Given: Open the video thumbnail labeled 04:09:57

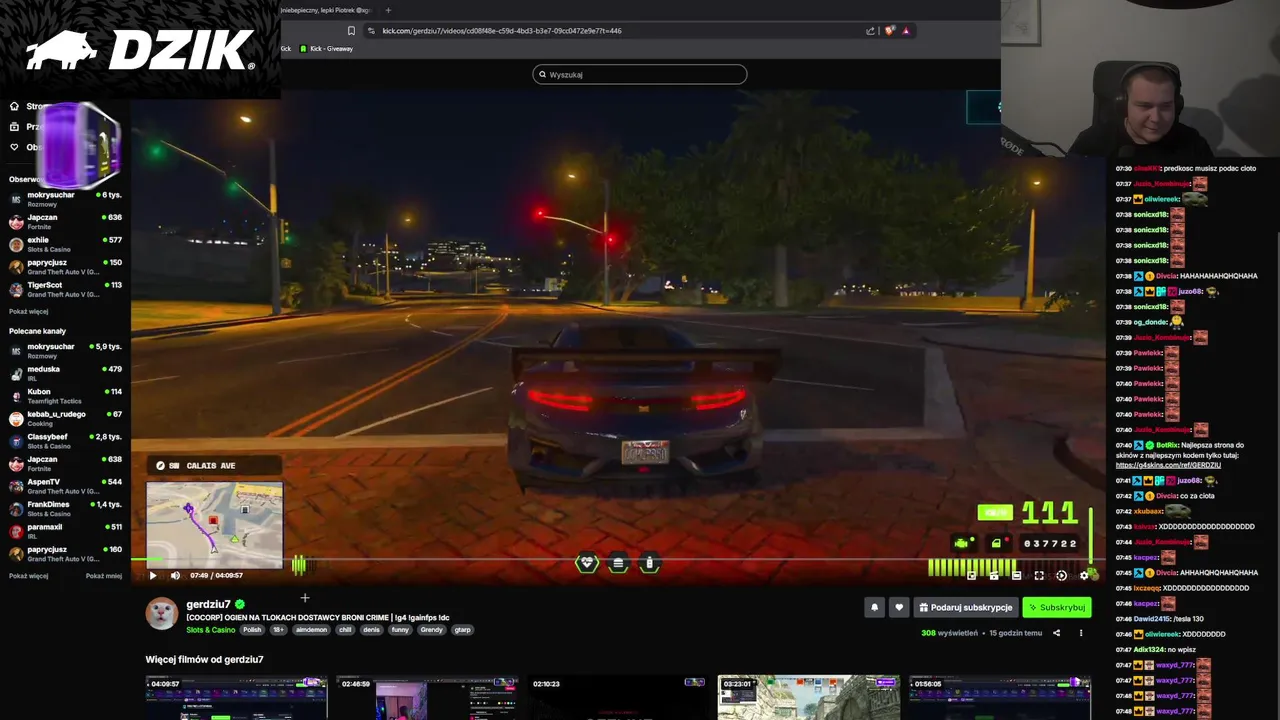Looking at the screenshot, I should pyautogui.click(x=237, y=698).
